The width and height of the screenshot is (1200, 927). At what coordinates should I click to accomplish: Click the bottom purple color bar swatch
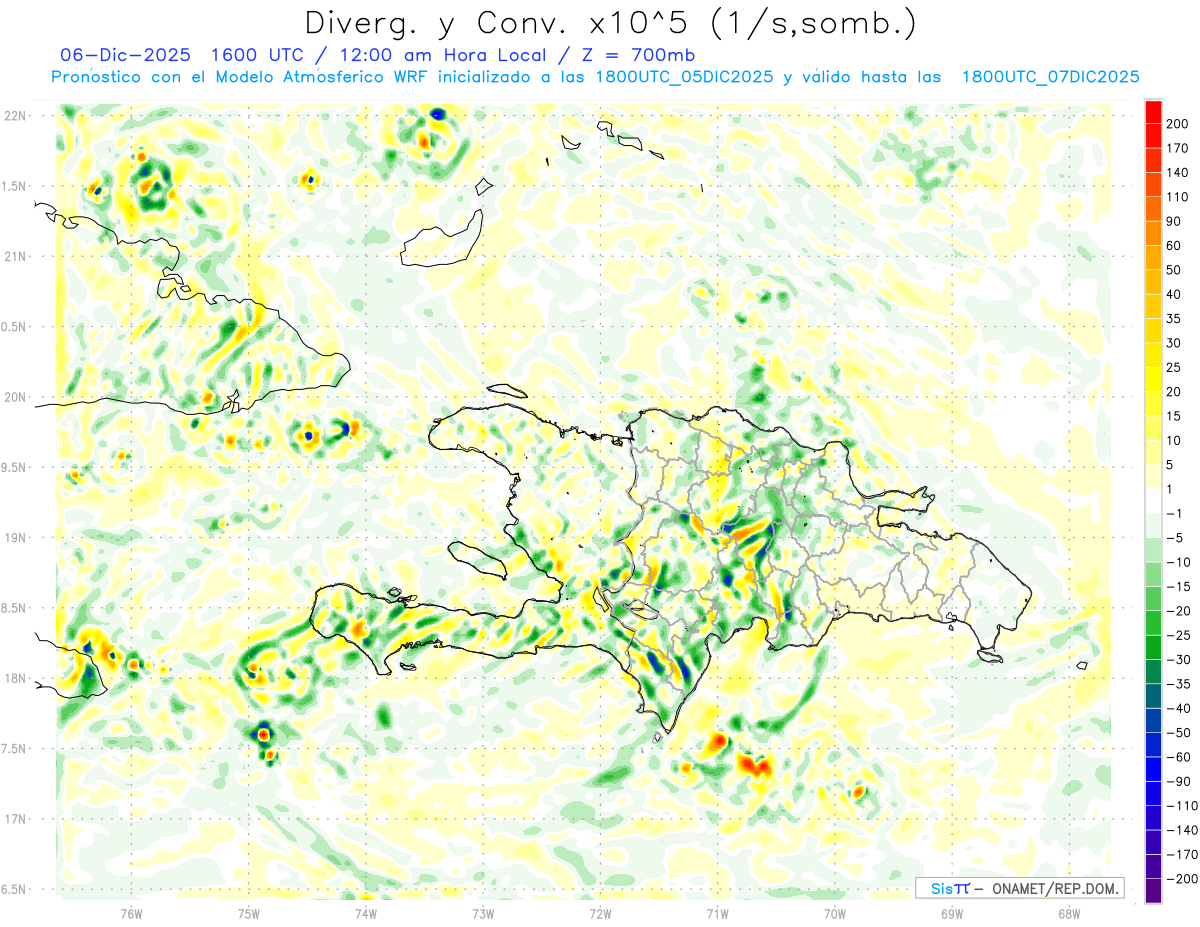tap(1154, 891)
